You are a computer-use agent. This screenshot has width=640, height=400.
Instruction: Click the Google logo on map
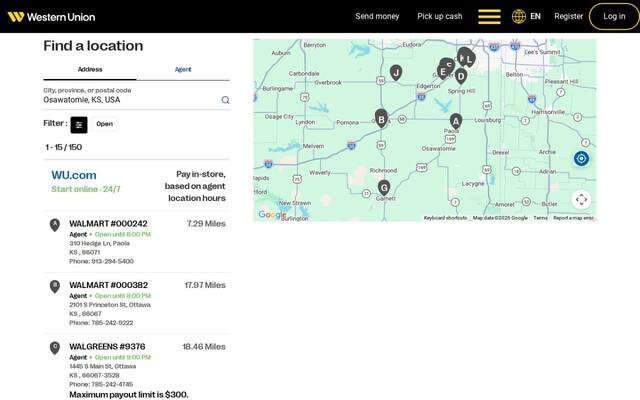point(272,215)
